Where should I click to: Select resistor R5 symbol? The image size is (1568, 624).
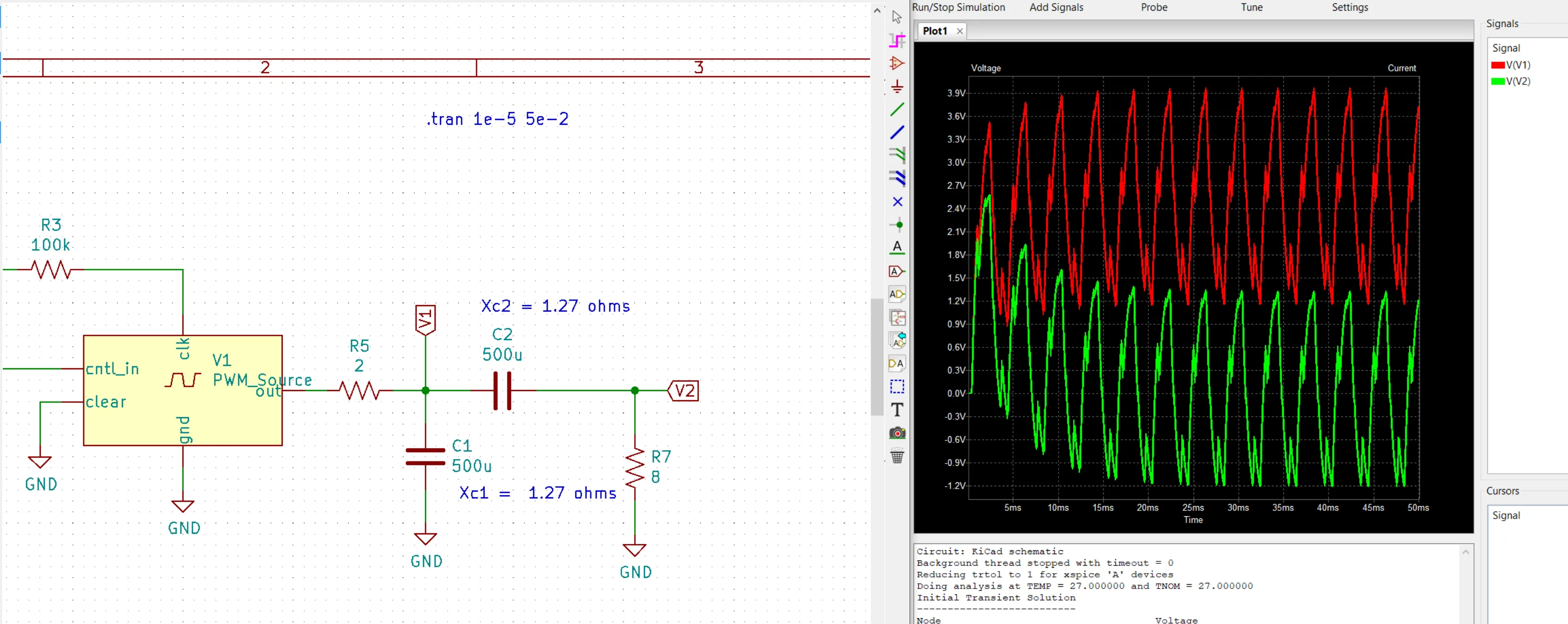click(360, 391)
